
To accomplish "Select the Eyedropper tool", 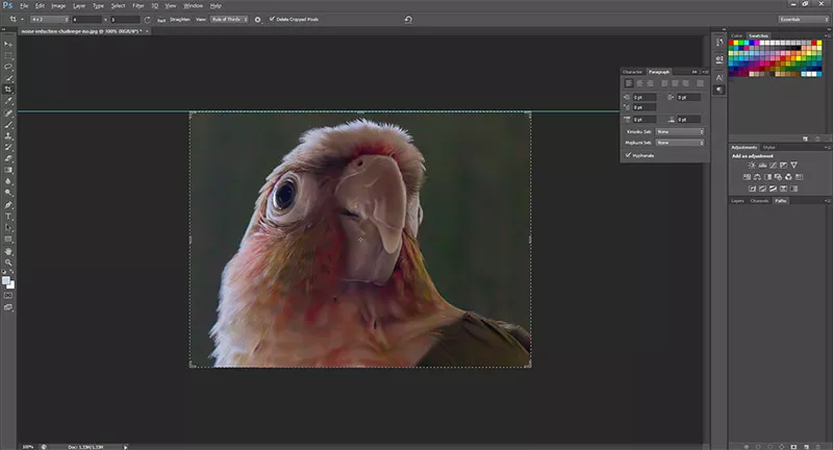I will point(8,101).
